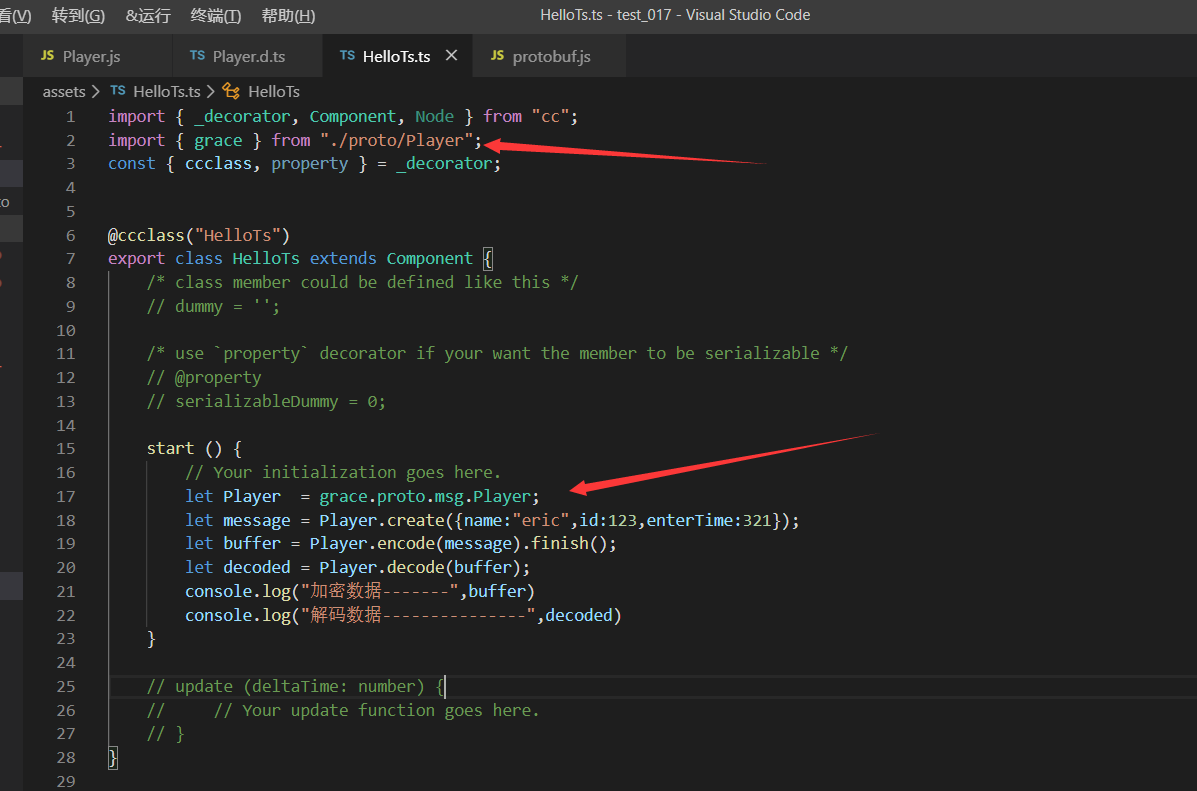
Task: Click the class name HelloTs on line 7
Action: click(266, 259)
